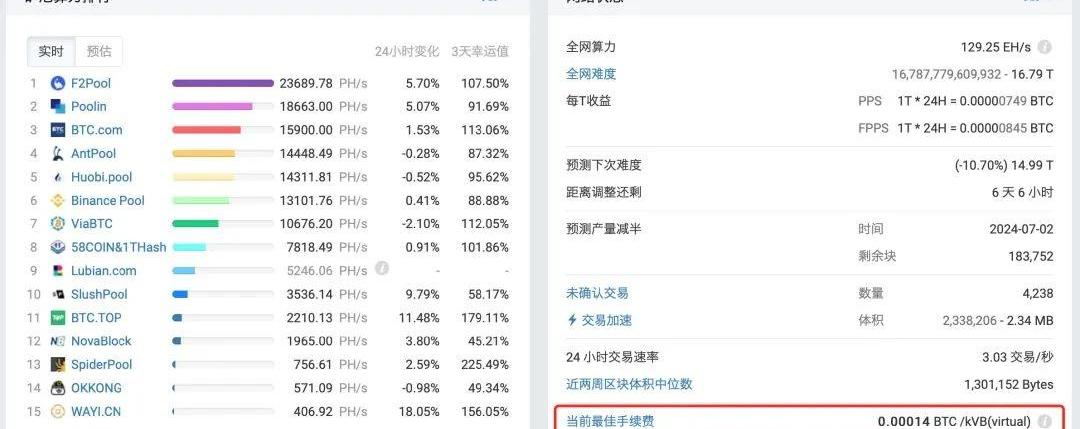Click info icon beside 129.25 EH/s

coord(1044,47)
